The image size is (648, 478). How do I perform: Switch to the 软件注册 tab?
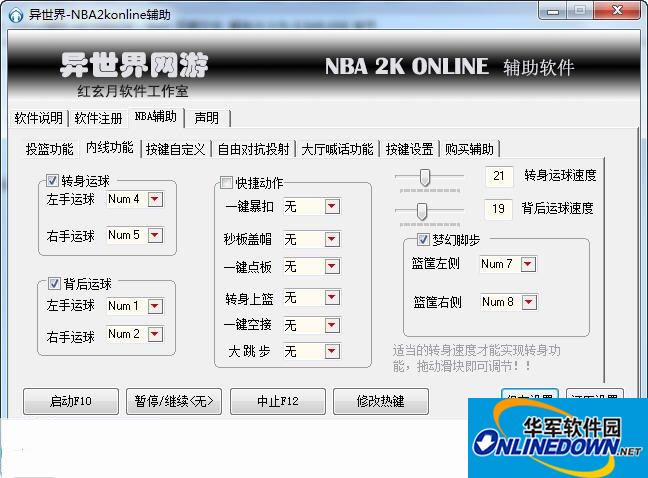[98, 118]
